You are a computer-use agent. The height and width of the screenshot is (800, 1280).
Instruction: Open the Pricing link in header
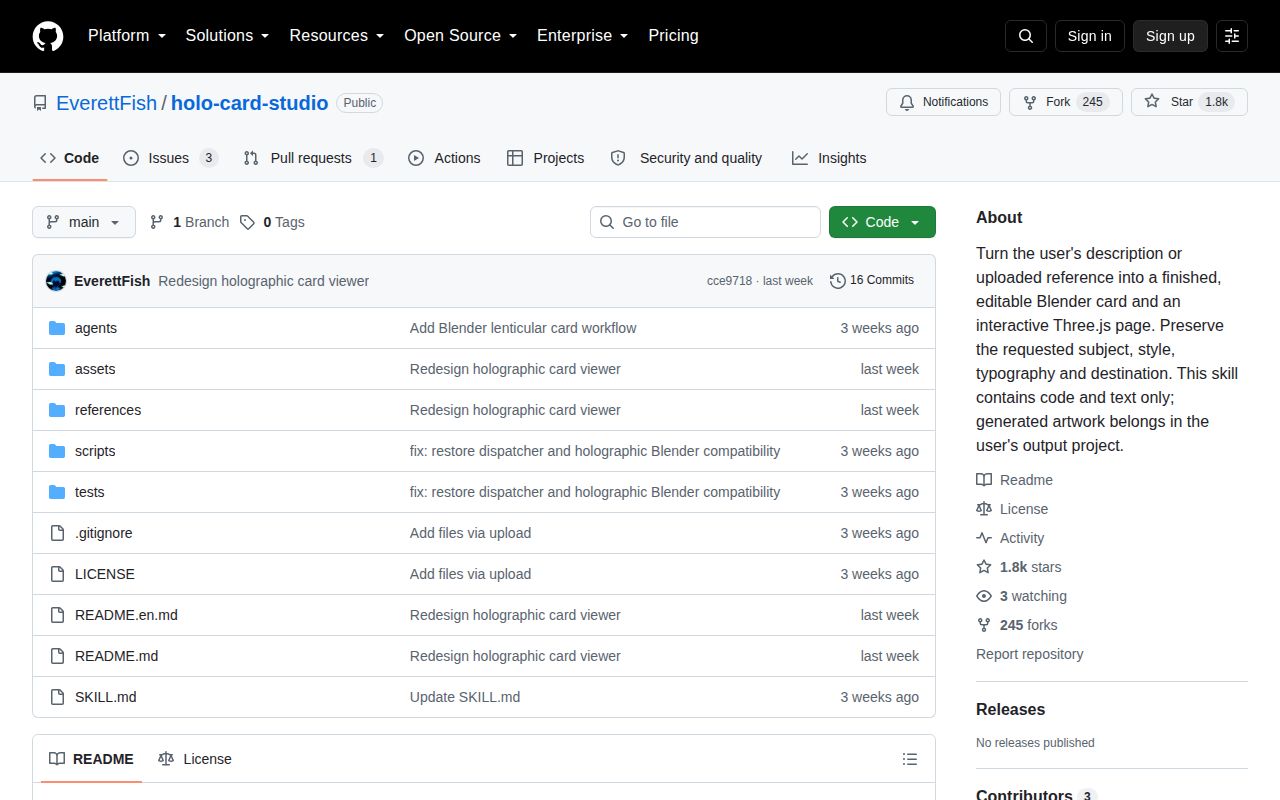673,36
